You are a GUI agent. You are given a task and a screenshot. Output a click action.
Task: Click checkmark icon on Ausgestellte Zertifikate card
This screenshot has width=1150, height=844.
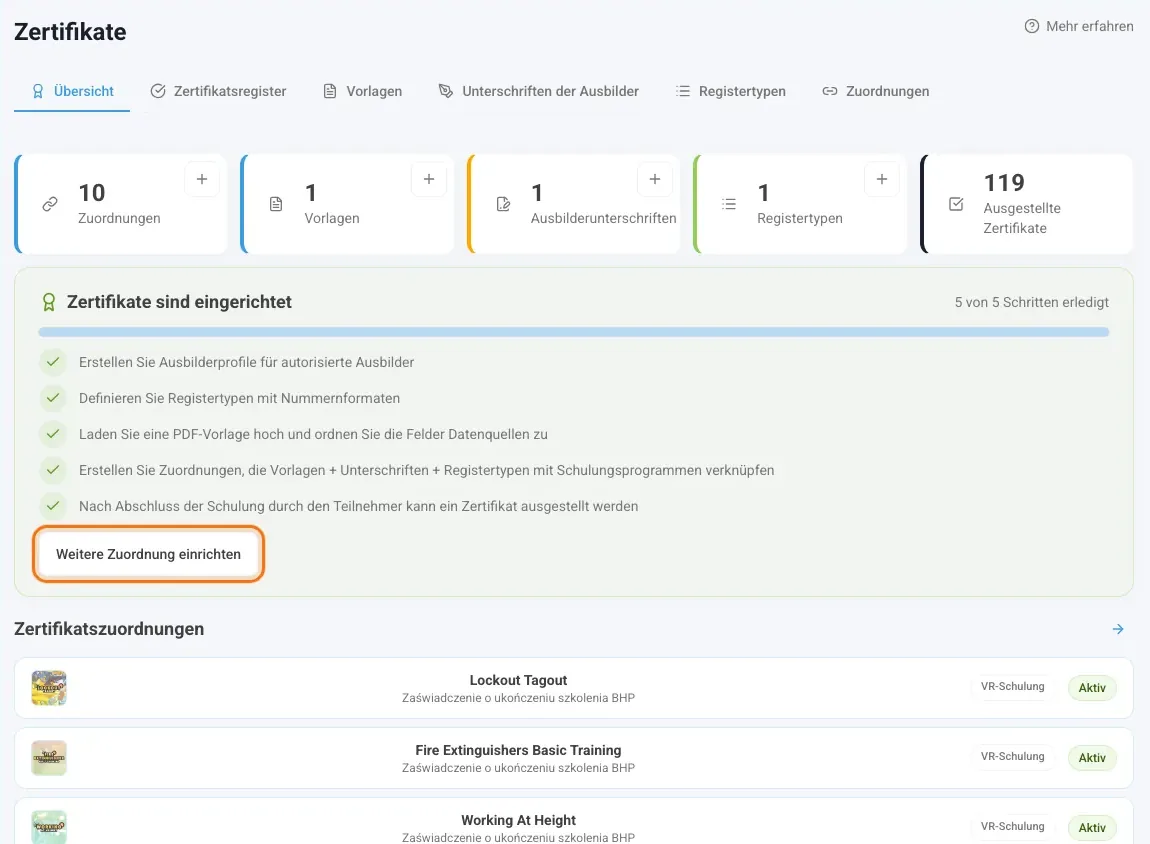pyautogui.click(x=956, y=204)
